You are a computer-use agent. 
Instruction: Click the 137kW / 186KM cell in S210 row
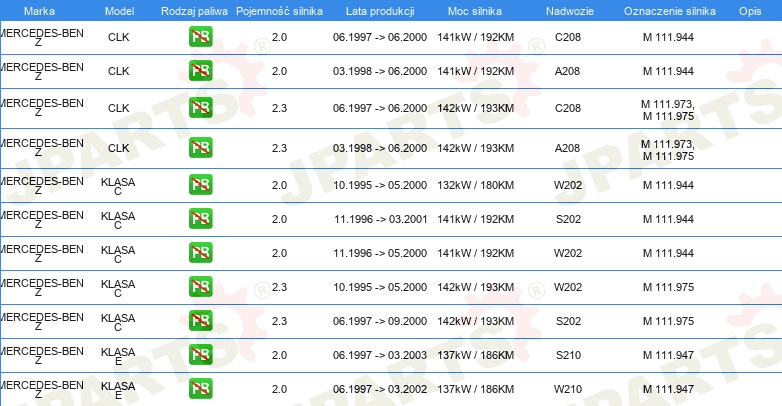pos(475,355)
